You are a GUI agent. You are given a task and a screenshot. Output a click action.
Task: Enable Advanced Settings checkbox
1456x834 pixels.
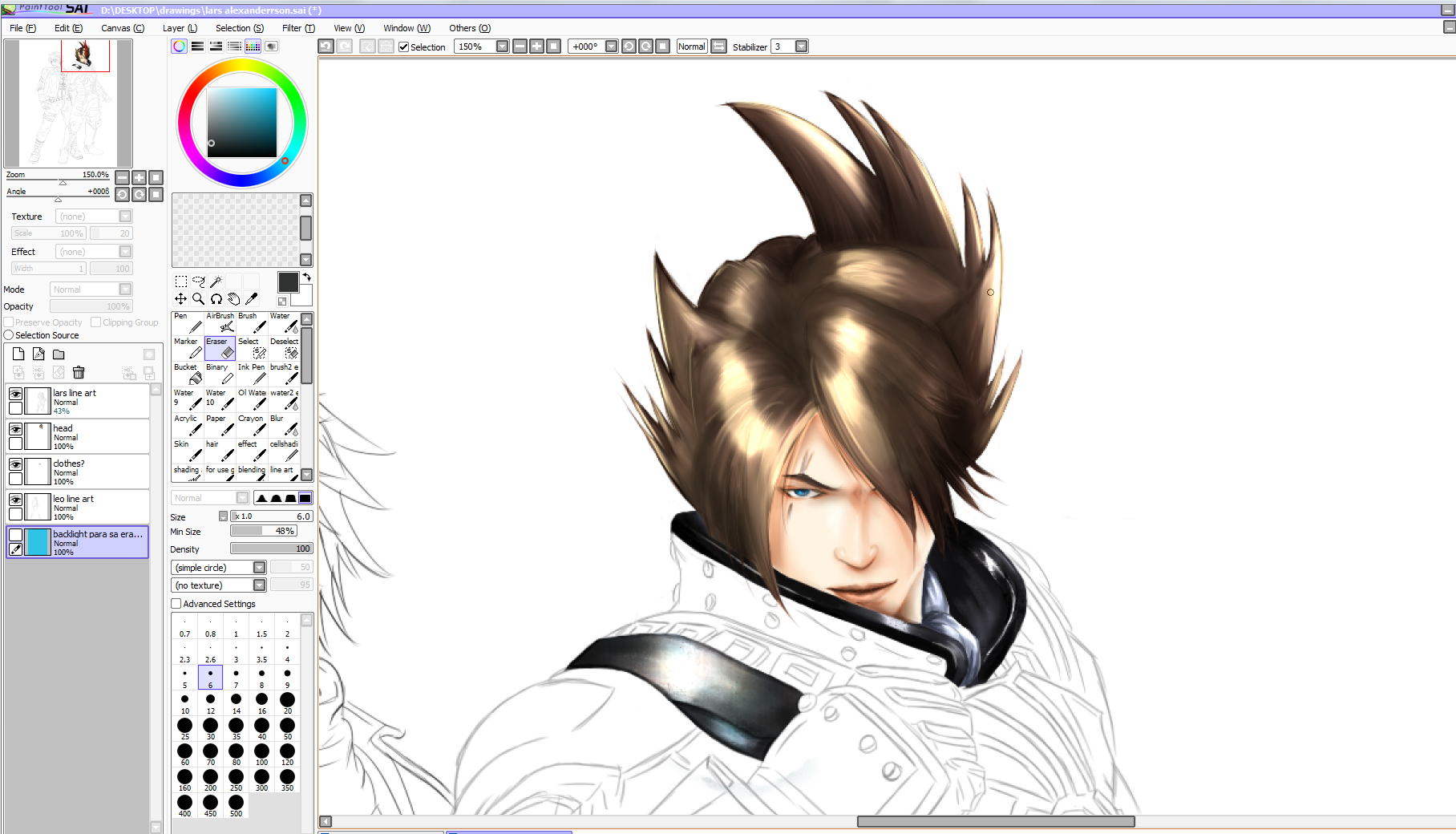(176, 604)
